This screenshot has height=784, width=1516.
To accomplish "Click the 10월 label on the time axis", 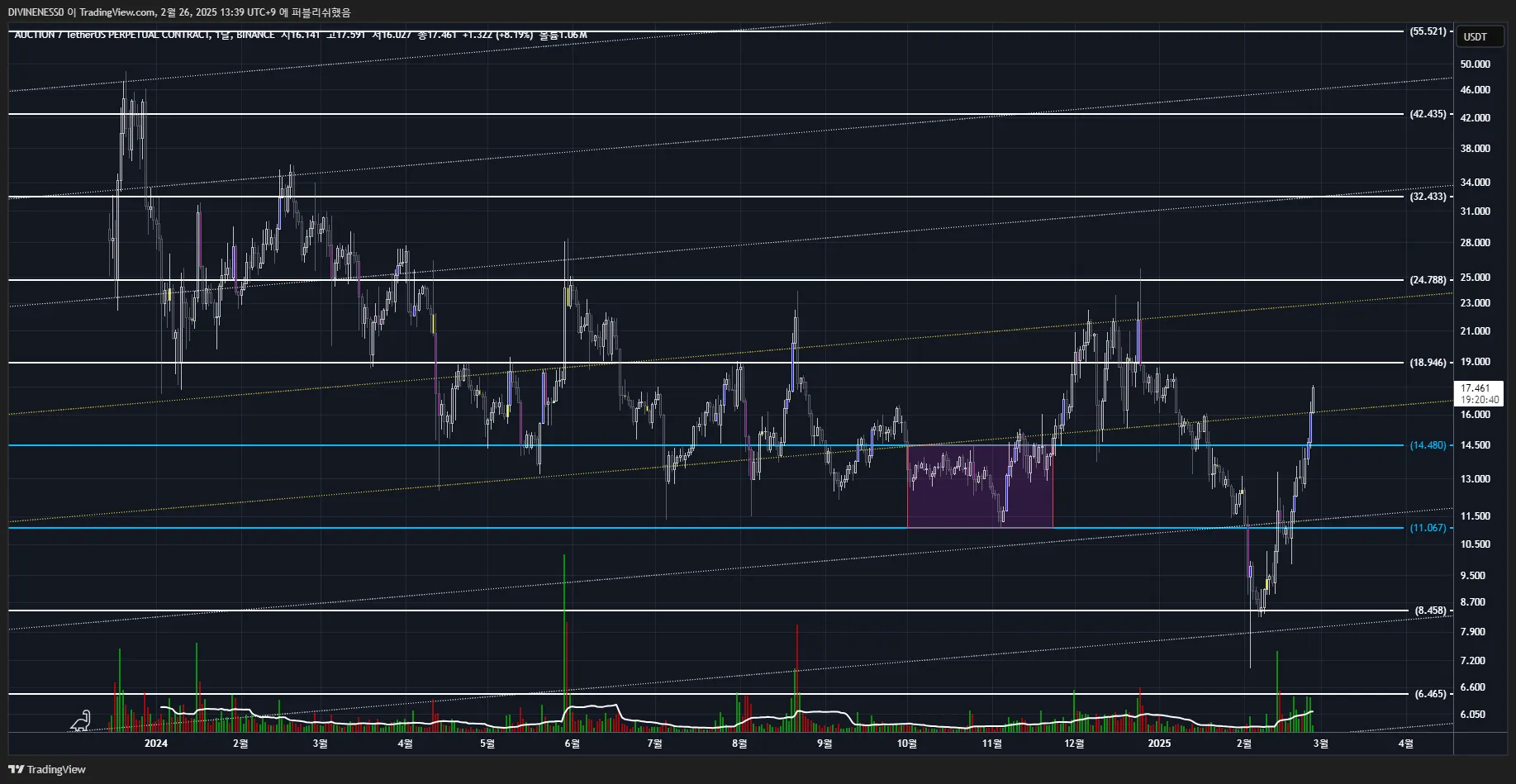I will 906,744.
